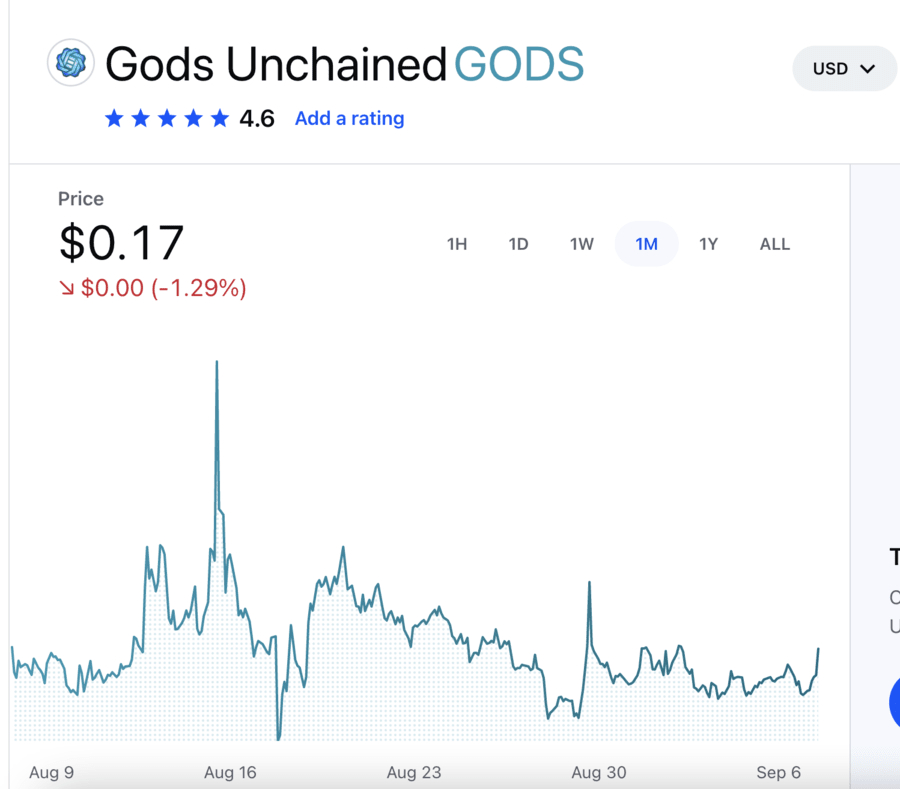Click the chevron in the USD selector
Viewport: 900px width, 789px height.
[x=868, y=69]
